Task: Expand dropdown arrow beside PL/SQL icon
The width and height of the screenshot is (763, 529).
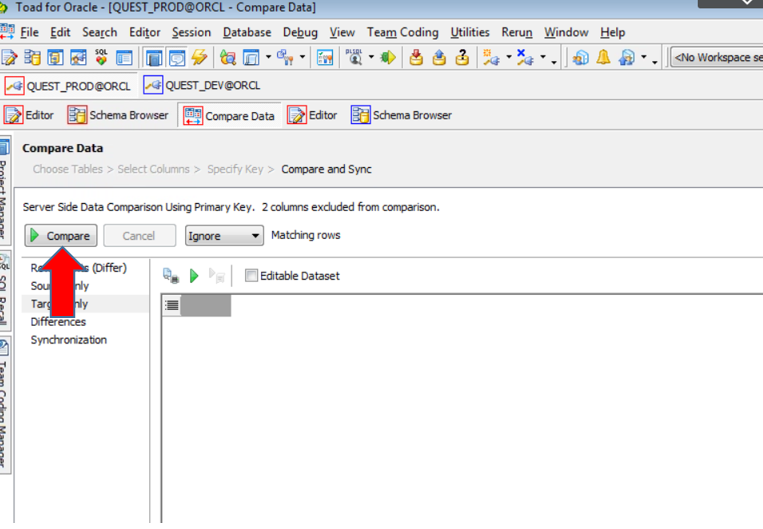Action: 371,57
